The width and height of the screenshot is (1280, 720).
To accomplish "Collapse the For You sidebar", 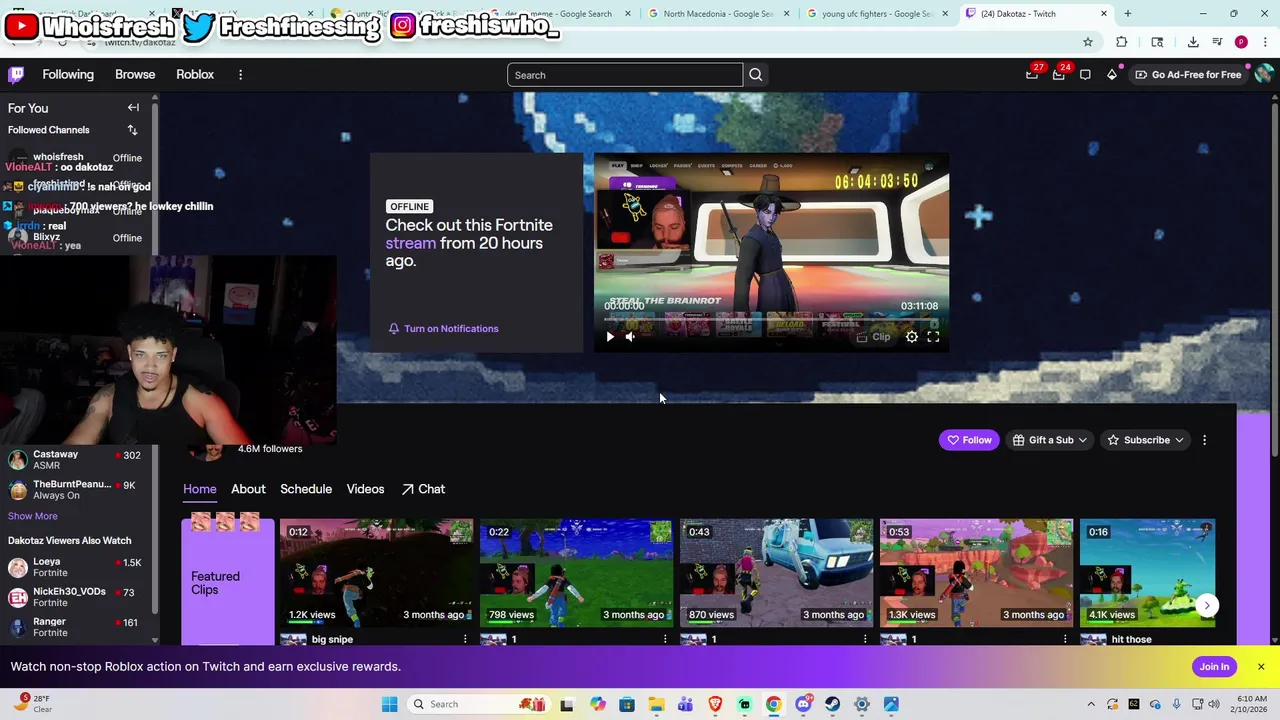I will (x=133, y=108).
